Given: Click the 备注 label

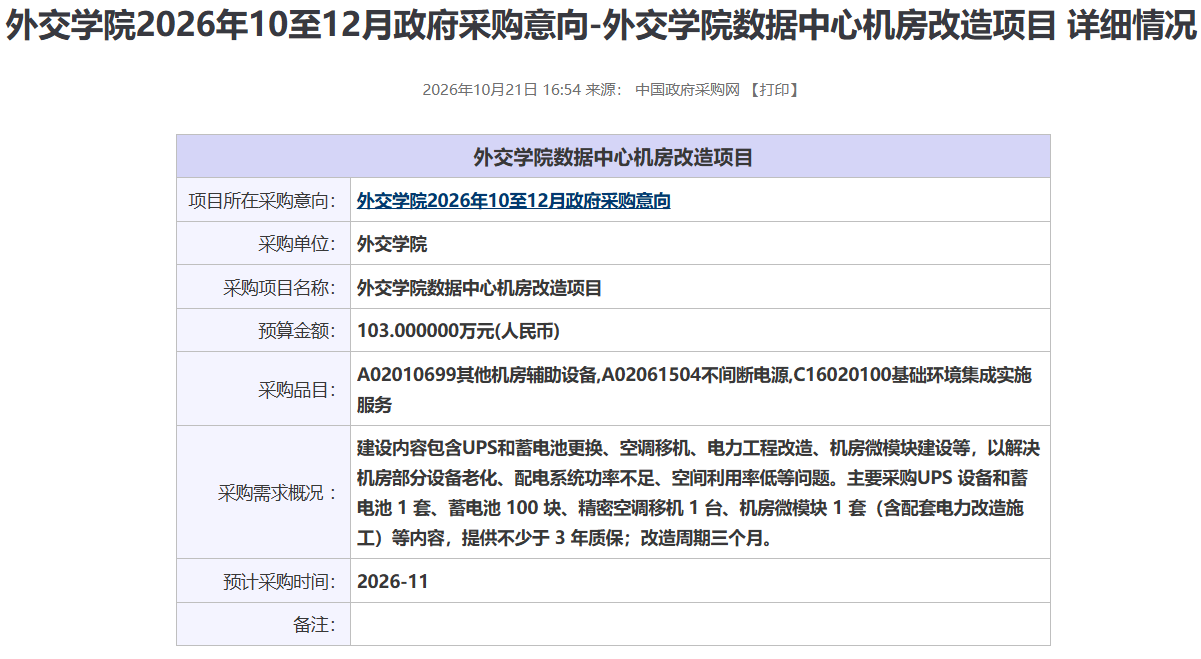Looking at the screenshot, I should click(314, 625).
